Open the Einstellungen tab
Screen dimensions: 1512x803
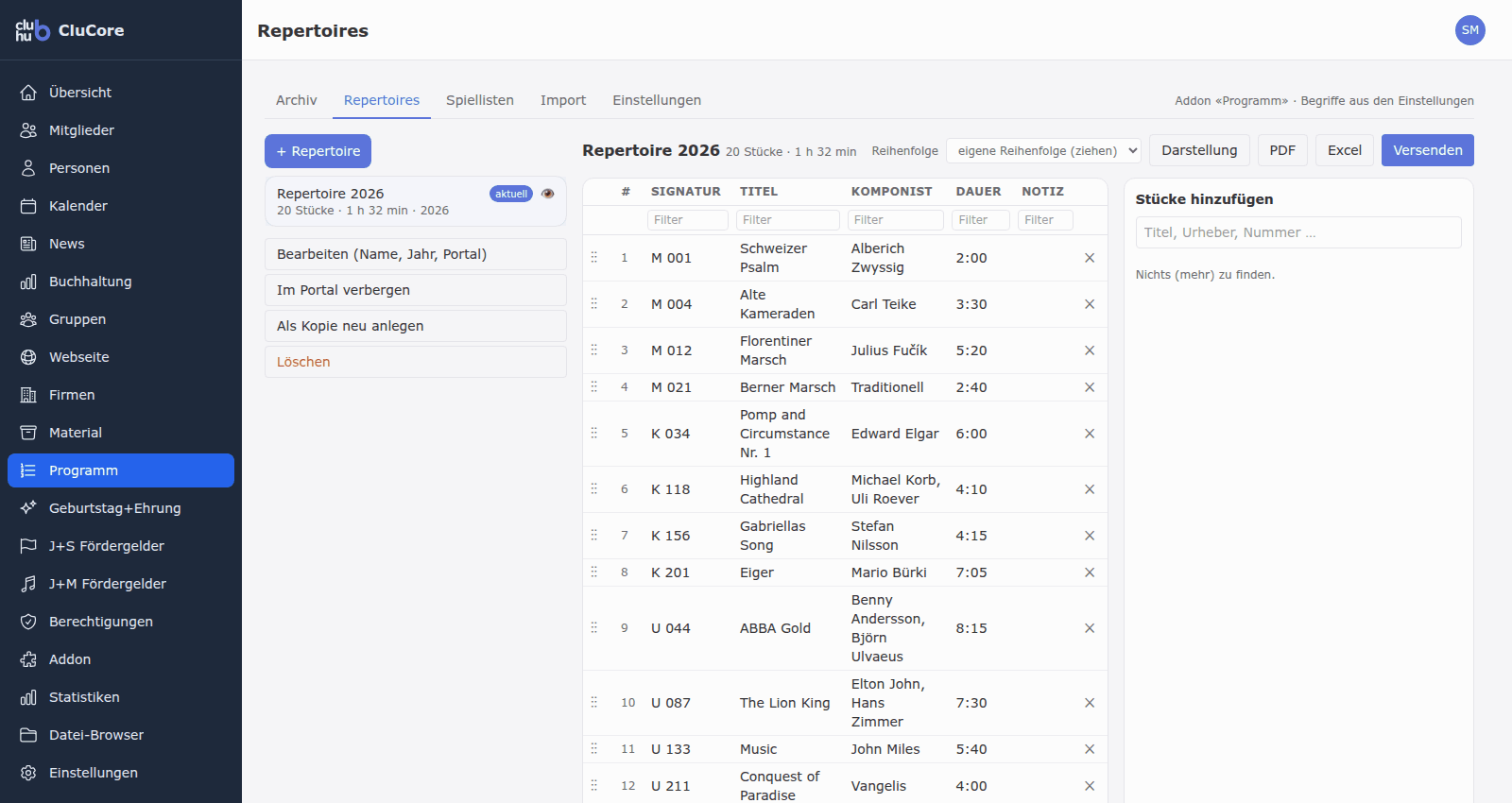click(657, 100)
